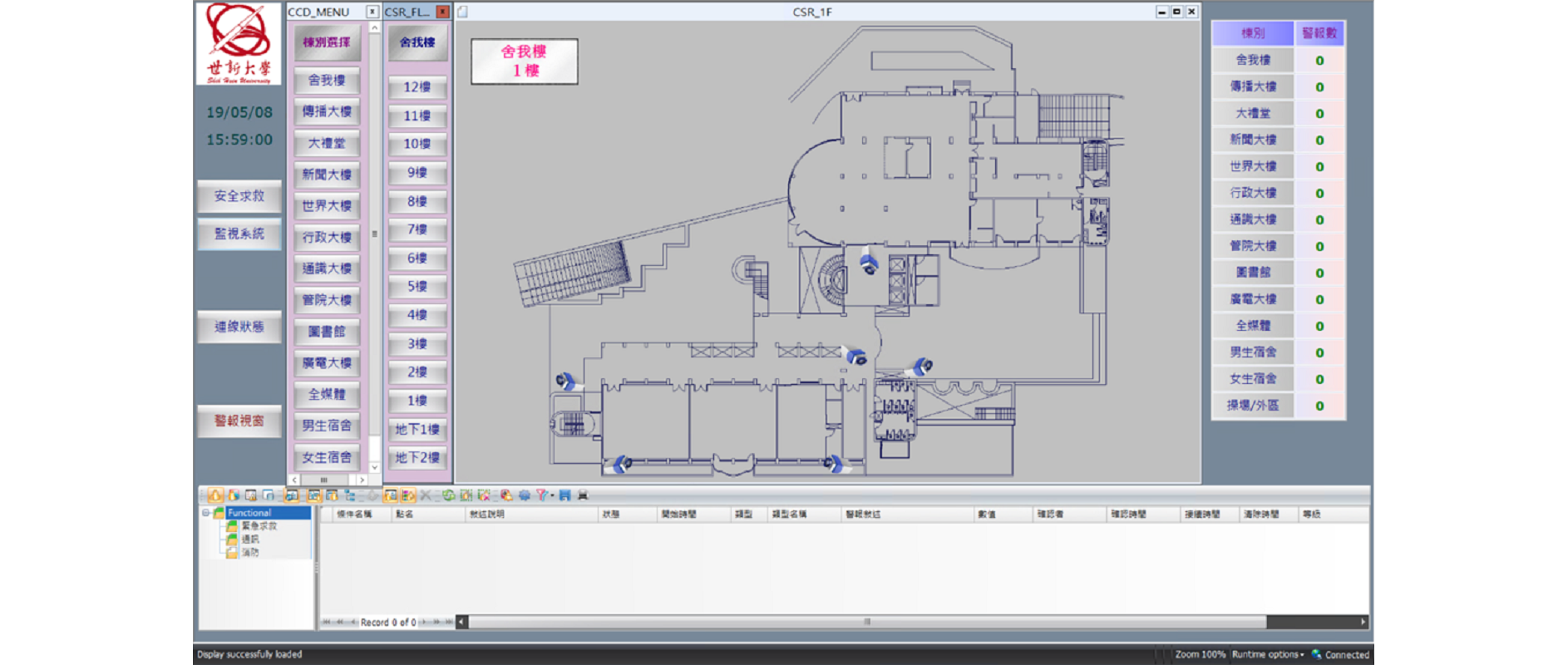Click CCD_MENU scroll up arrow
This screenshot has width=1568, height=665.
coord(374,27)
